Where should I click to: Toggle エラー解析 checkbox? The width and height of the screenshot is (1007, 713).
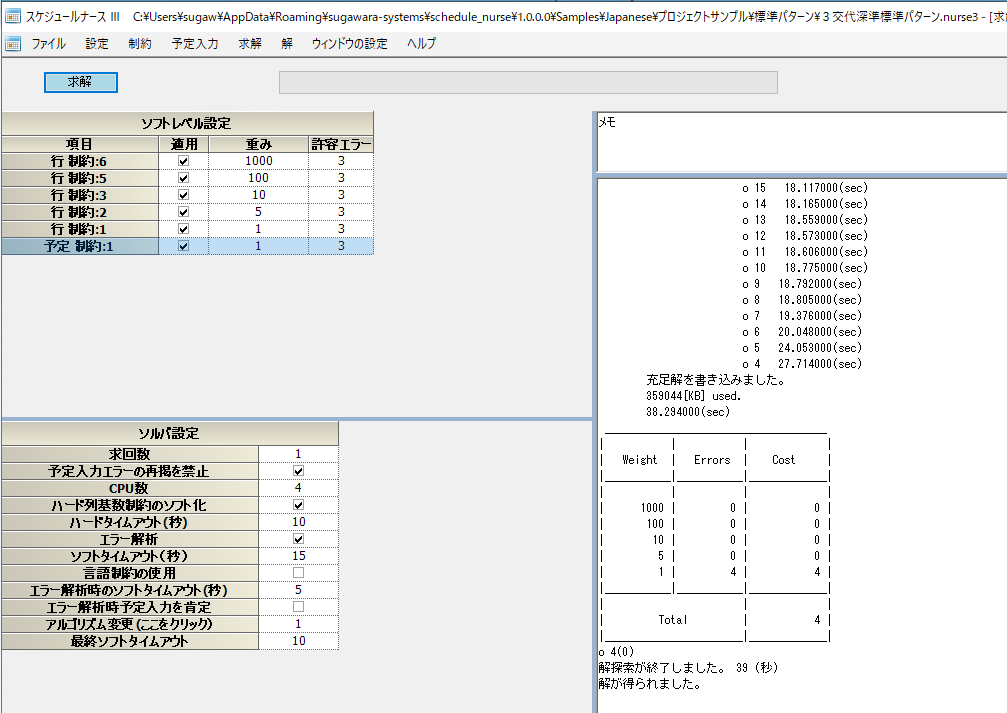[299, 539]
